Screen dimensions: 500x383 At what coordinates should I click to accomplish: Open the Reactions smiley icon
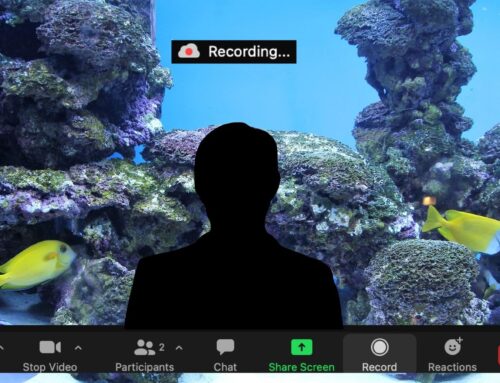453,347
